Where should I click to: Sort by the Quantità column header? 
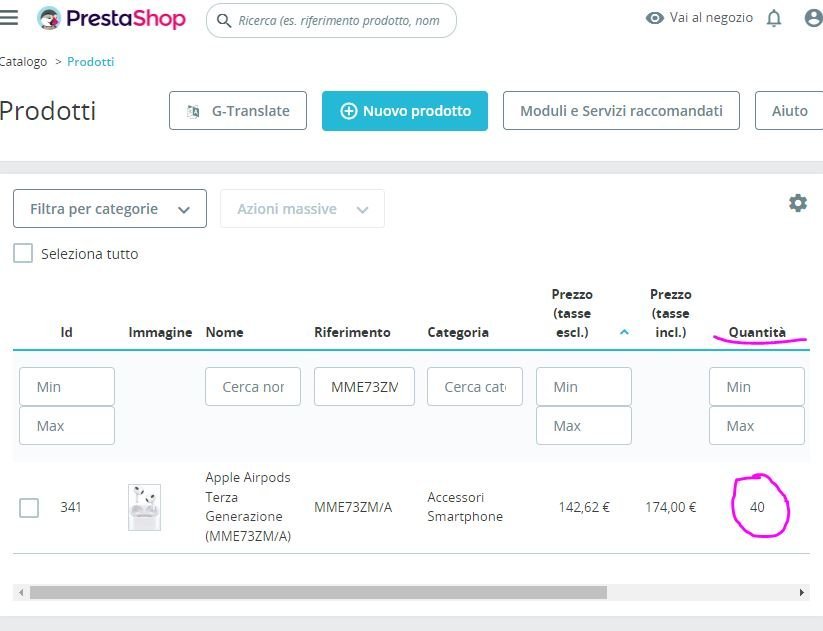pyautogui.click(x=757, y=332)
